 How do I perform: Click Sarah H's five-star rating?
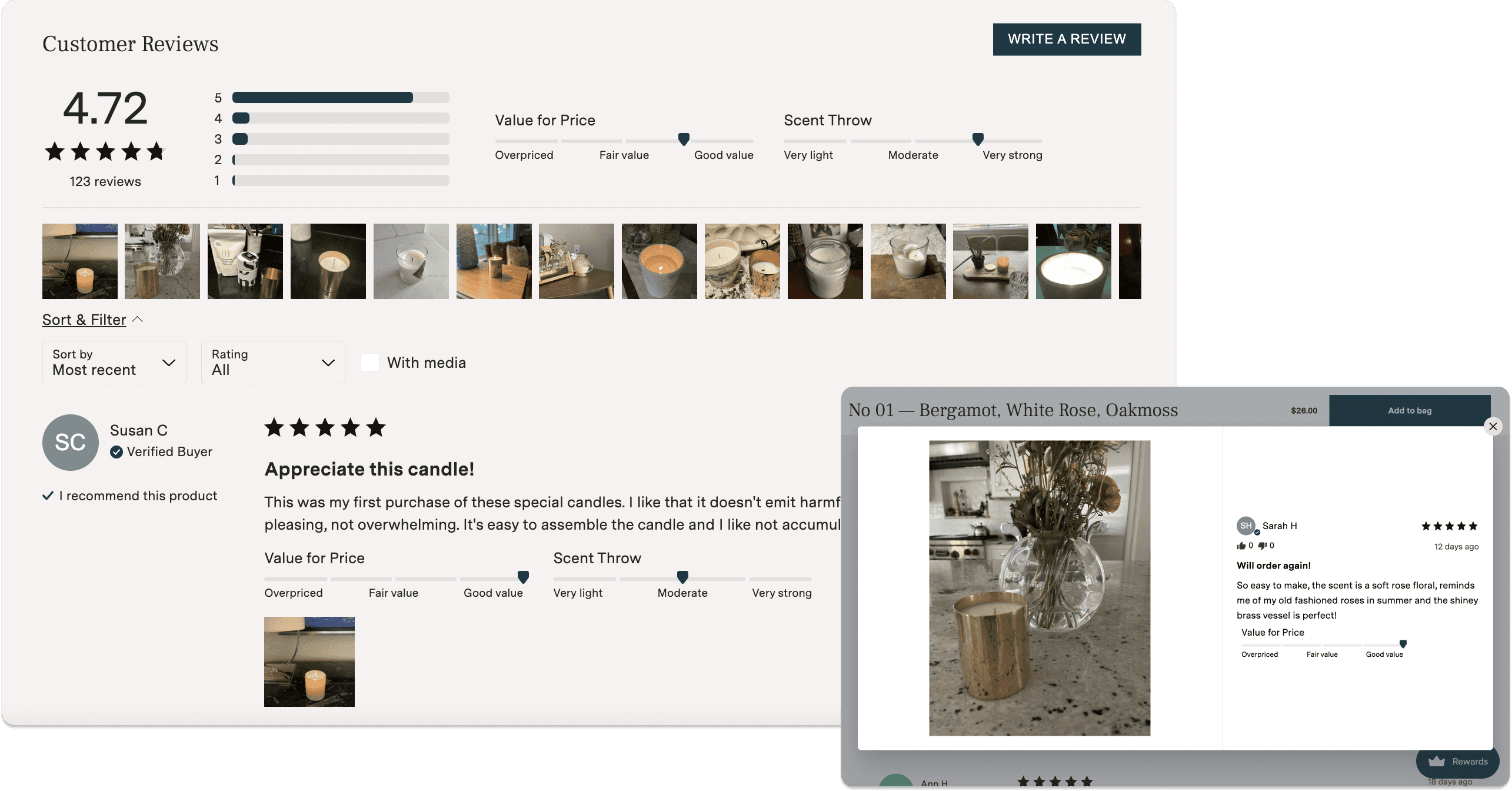(x=1449, y=526)
